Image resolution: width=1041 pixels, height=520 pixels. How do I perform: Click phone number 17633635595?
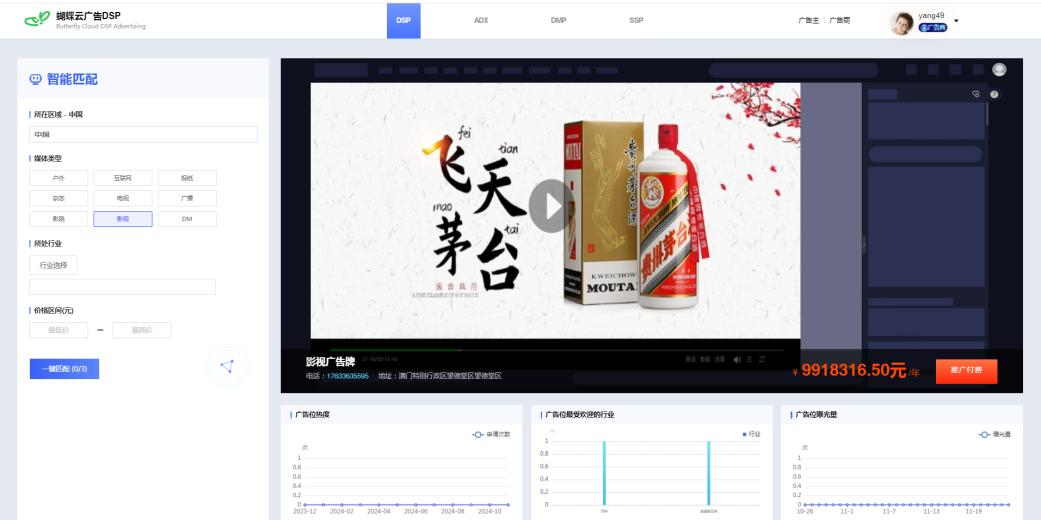point(347,376)
